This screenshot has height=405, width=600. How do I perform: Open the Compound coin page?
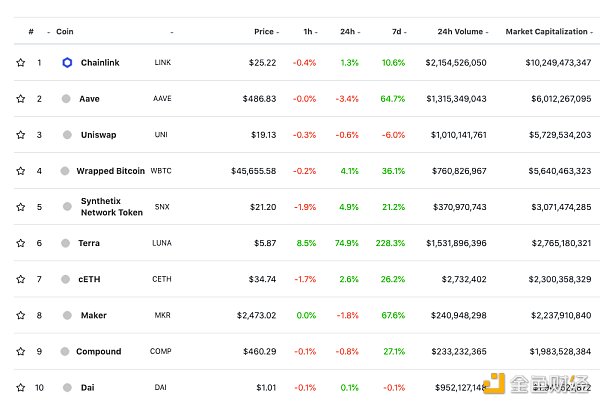[x=99, y=351]
